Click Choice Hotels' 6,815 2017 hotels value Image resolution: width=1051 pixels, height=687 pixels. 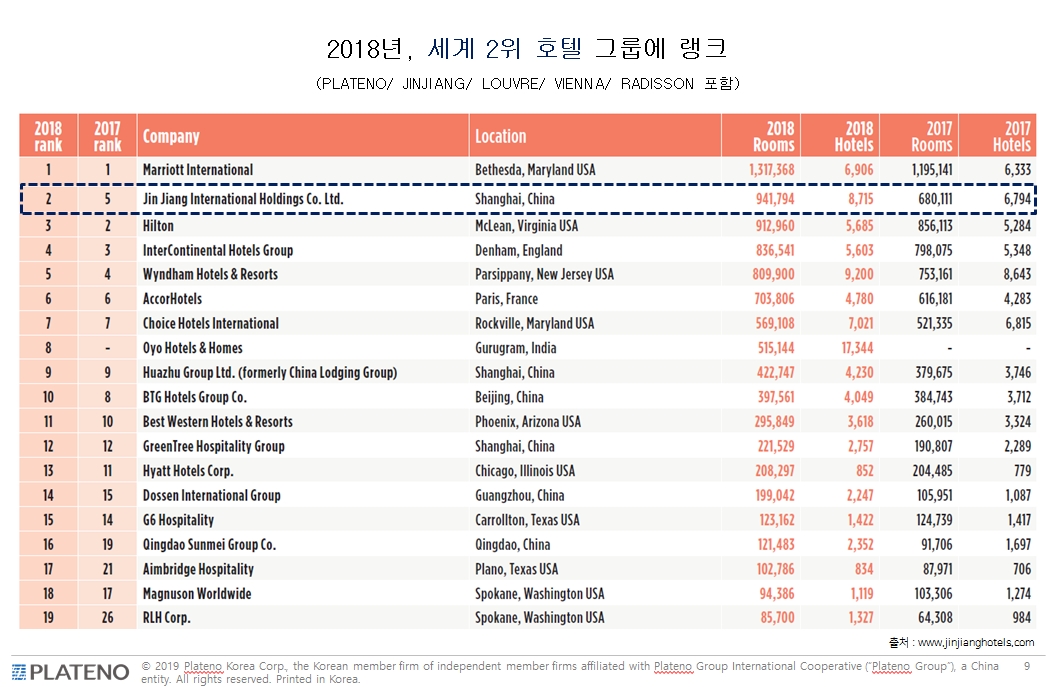pyautogui.click(x=1018, y=324)
